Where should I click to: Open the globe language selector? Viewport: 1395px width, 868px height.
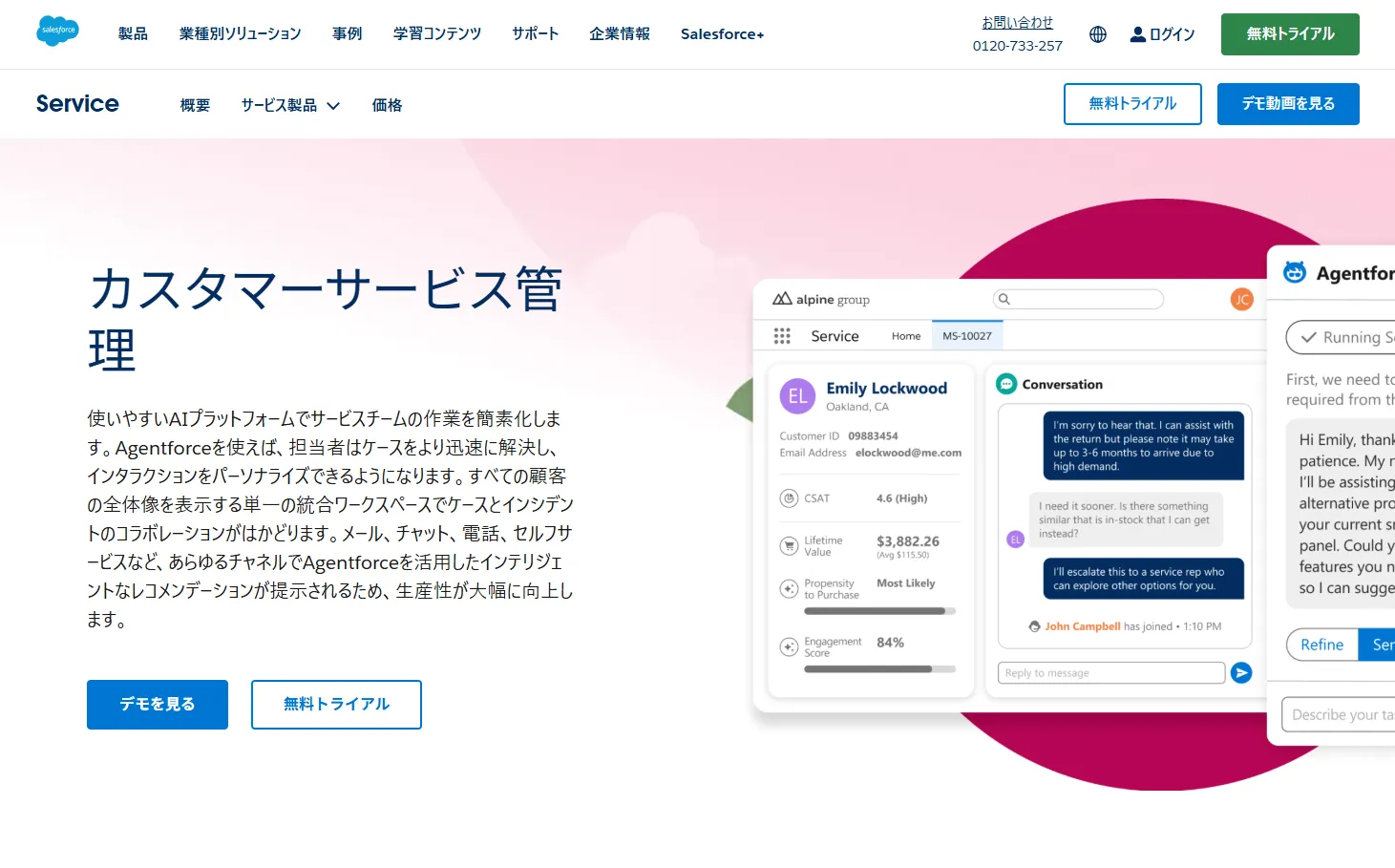[x=1098, y=34]
